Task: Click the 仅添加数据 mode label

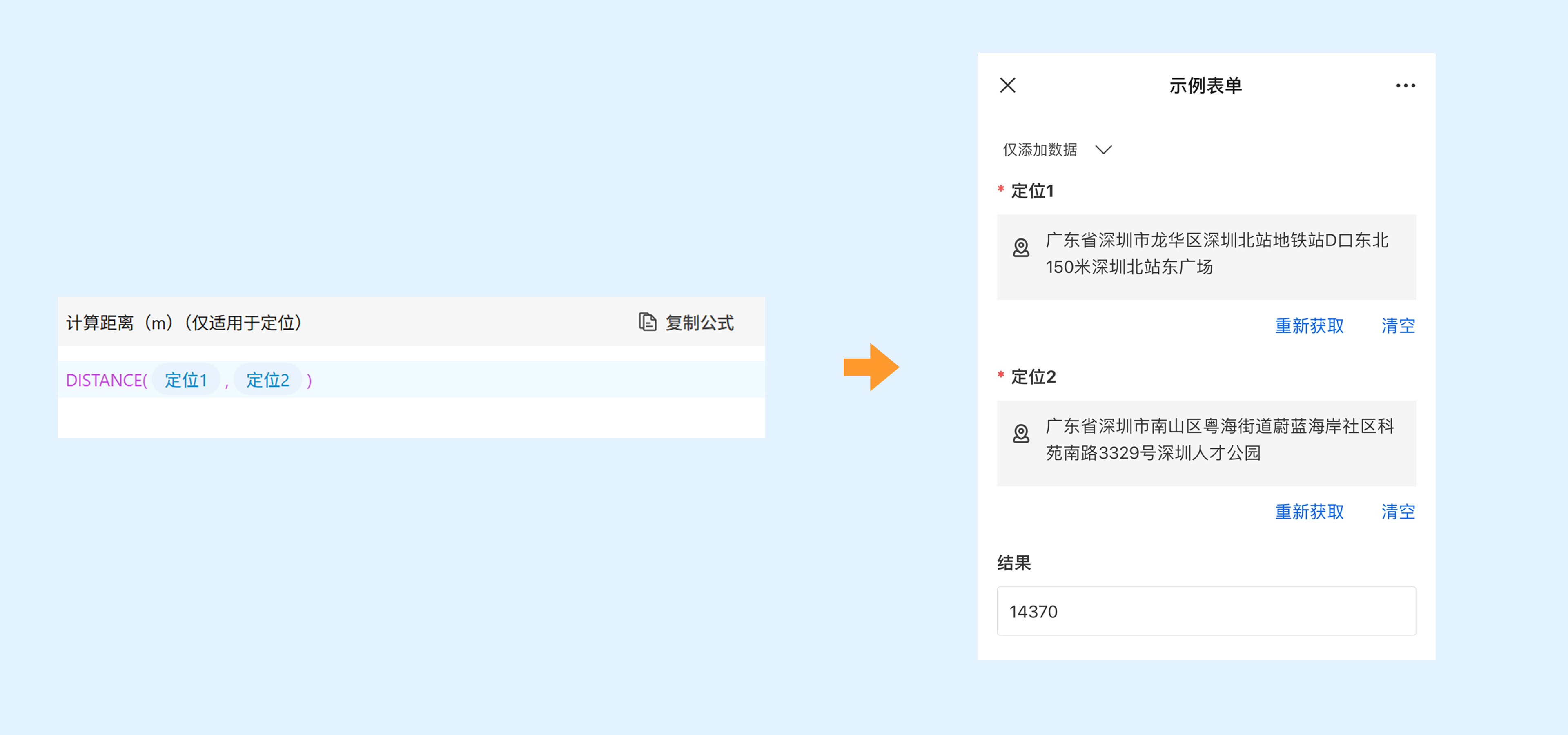Action: [x=1040, y=150]
